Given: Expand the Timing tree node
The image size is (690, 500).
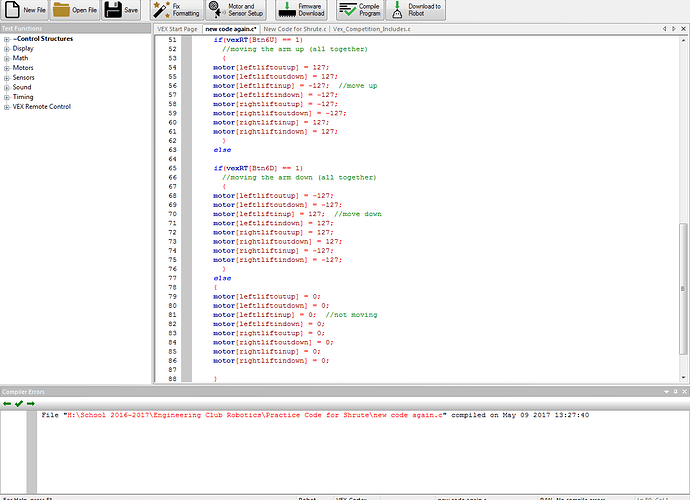Looking at the screenshot, I should [7, 97].
